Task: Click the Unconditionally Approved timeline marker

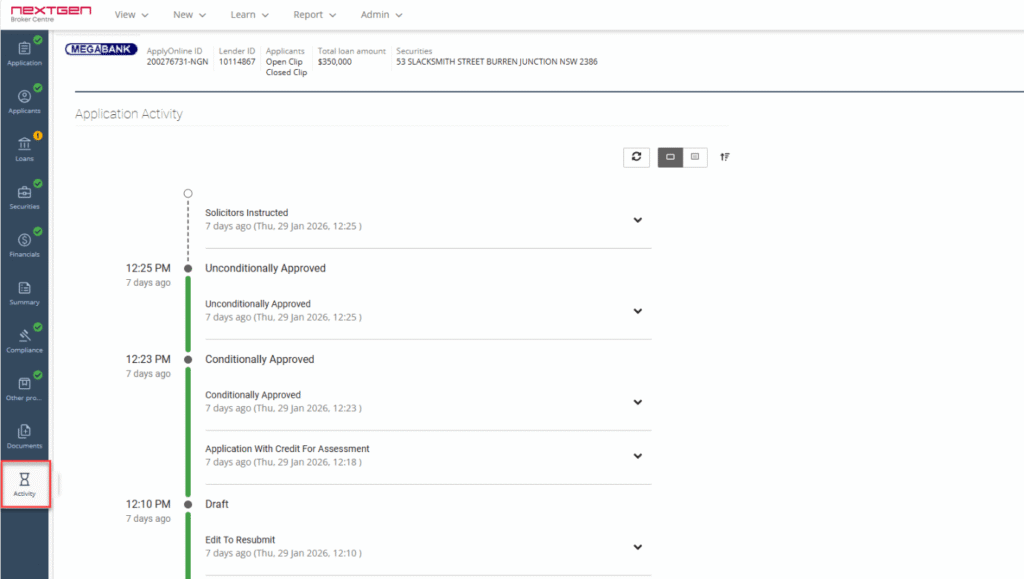Action: (187, 268)
